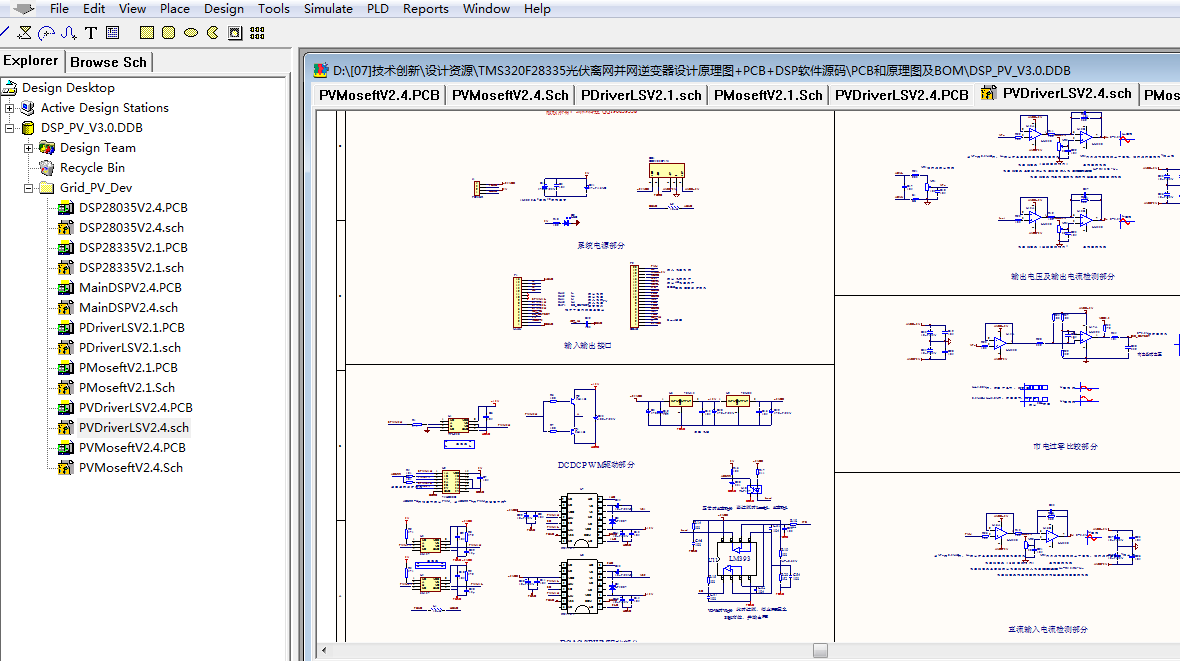This screenshot has width=1180, height=661.
Task: Open the PLD menu
Action: 378,8
